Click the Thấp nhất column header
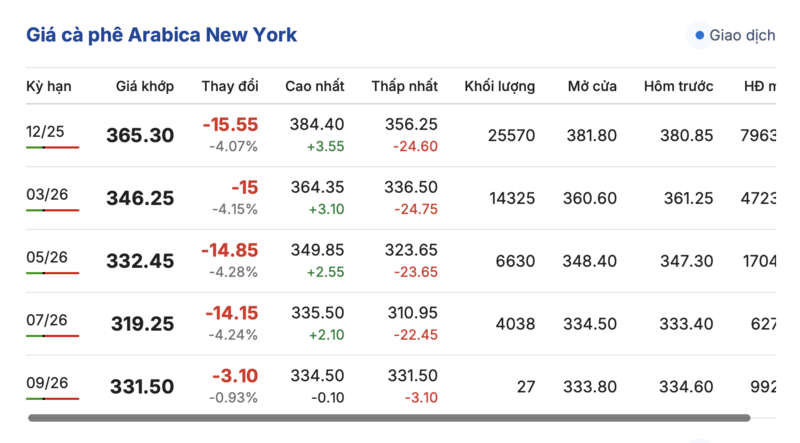This screenshot has height=443, width=800. click(x=405, y=86)
